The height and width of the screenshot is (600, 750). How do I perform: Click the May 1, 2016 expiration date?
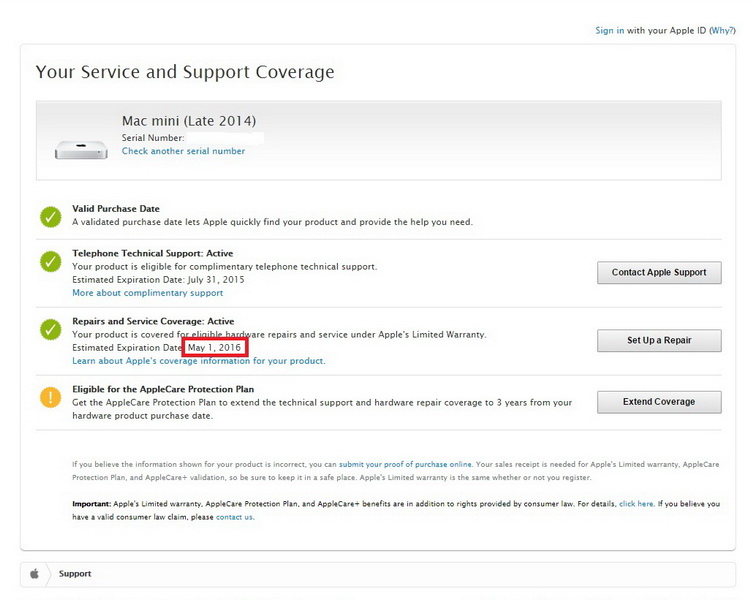click(x=215, y=347)
